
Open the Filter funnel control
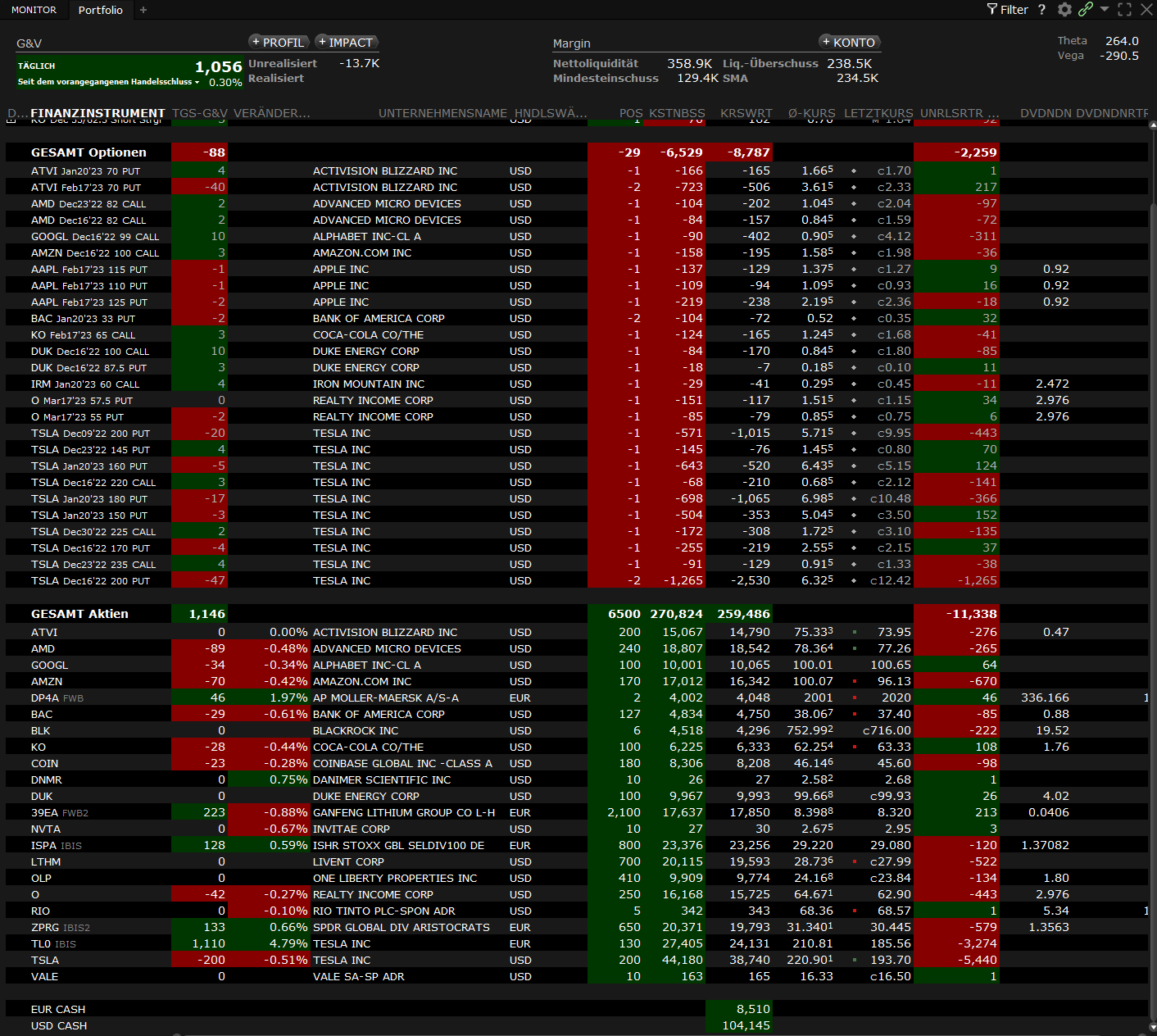(1007, 10)
